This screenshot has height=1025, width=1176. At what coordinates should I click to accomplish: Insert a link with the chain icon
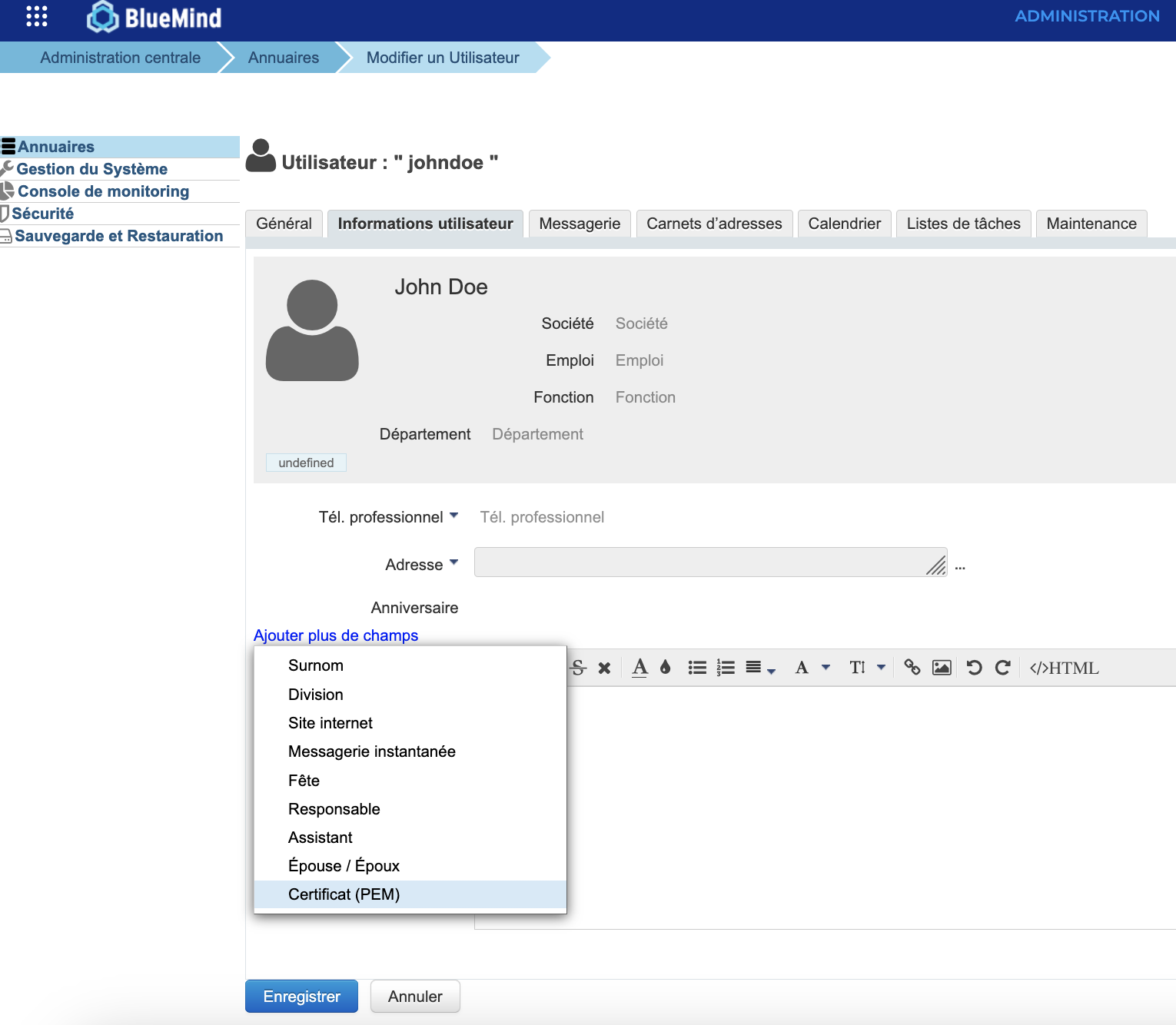pyautogui.click(x=912, y=668)
